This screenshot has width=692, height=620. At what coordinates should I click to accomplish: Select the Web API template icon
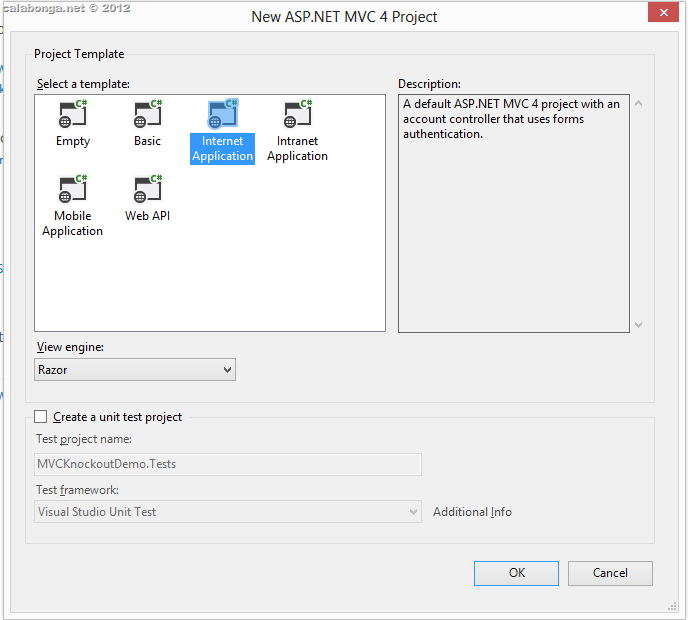click(148, 189)
